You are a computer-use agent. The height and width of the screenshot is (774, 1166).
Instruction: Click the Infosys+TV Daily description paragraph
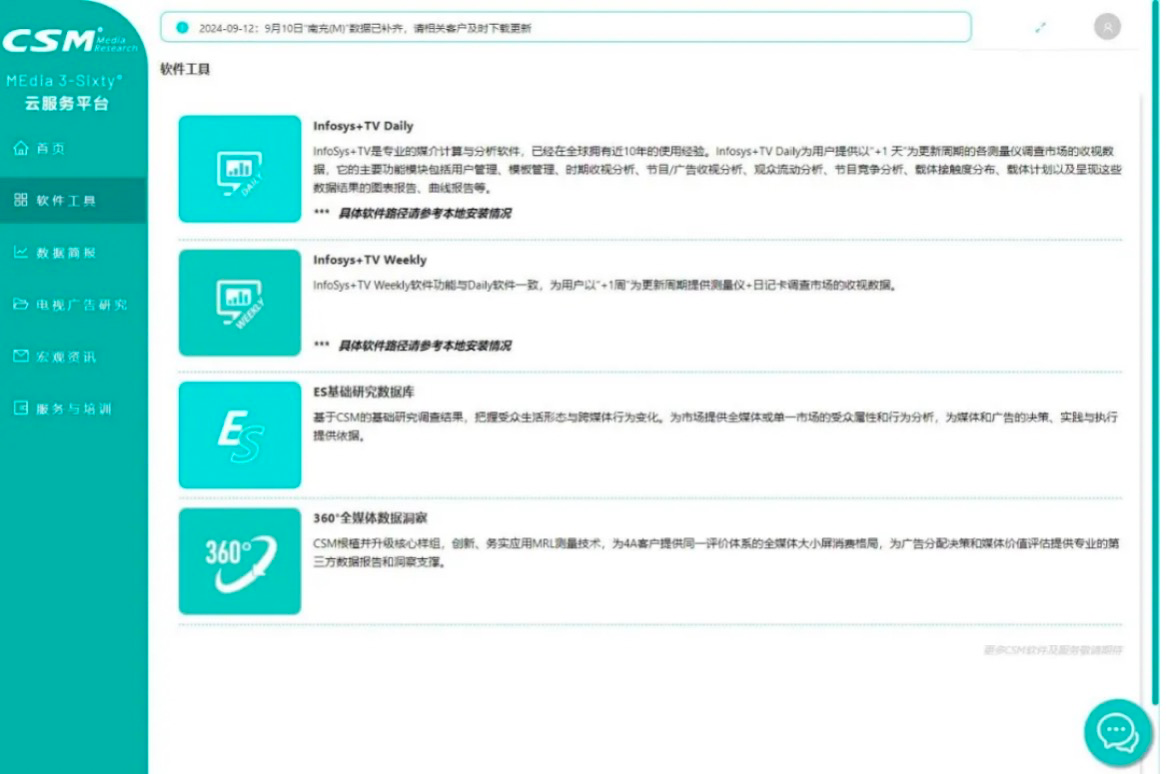click(717, 170)
